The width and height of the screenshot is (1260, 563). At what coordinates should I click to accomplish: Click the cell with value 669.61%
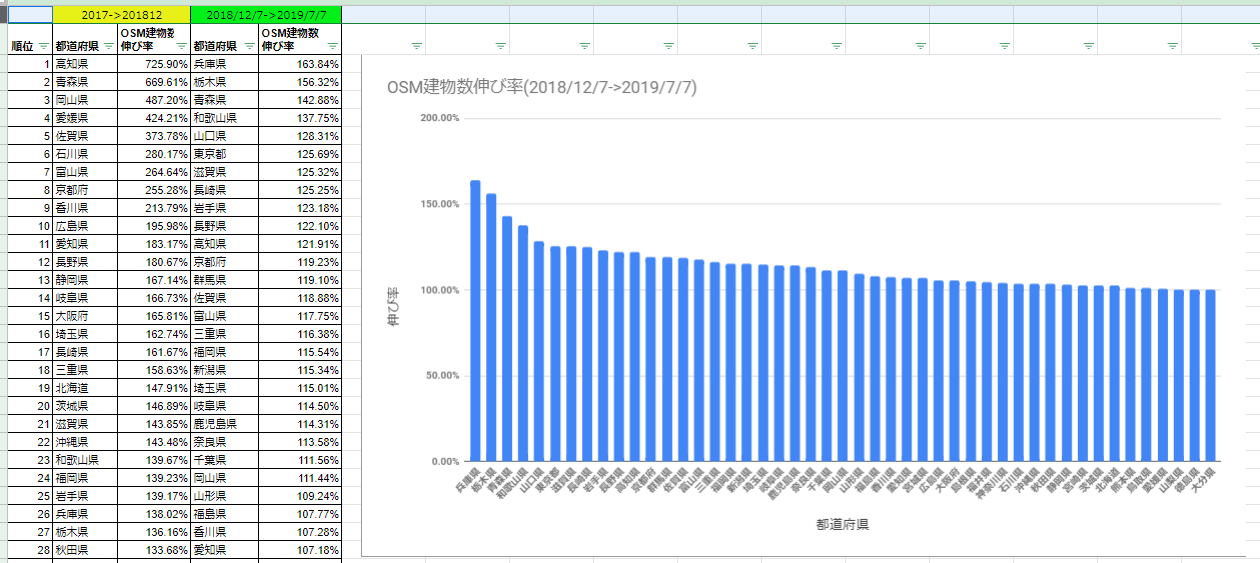point(154,82)
